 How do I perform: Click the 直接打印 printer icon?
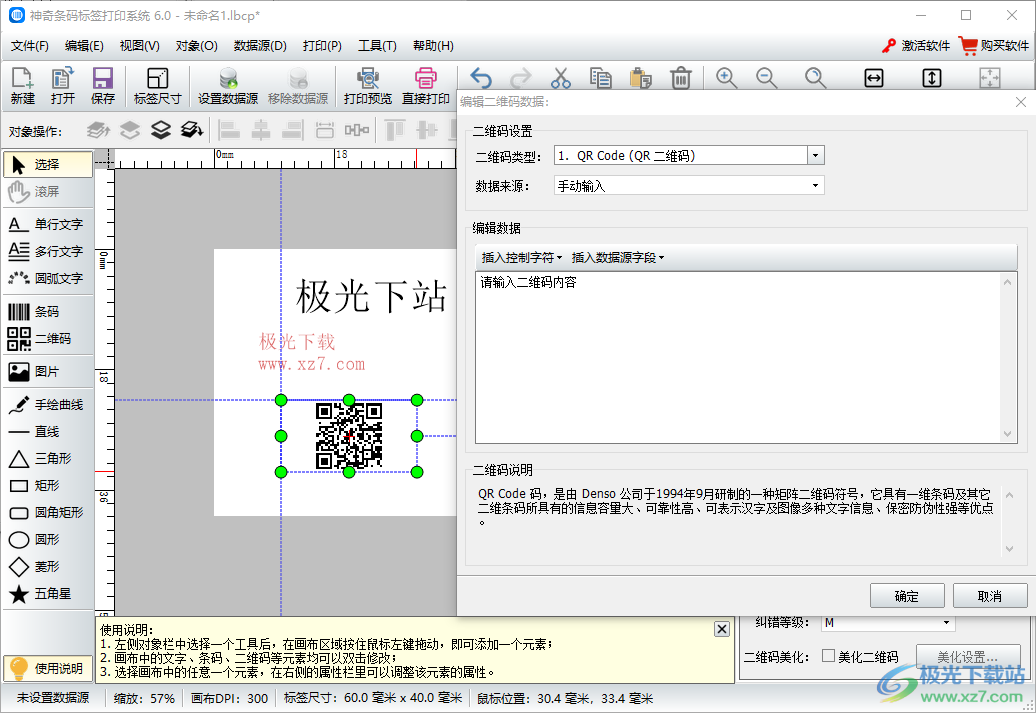[426, 86]
